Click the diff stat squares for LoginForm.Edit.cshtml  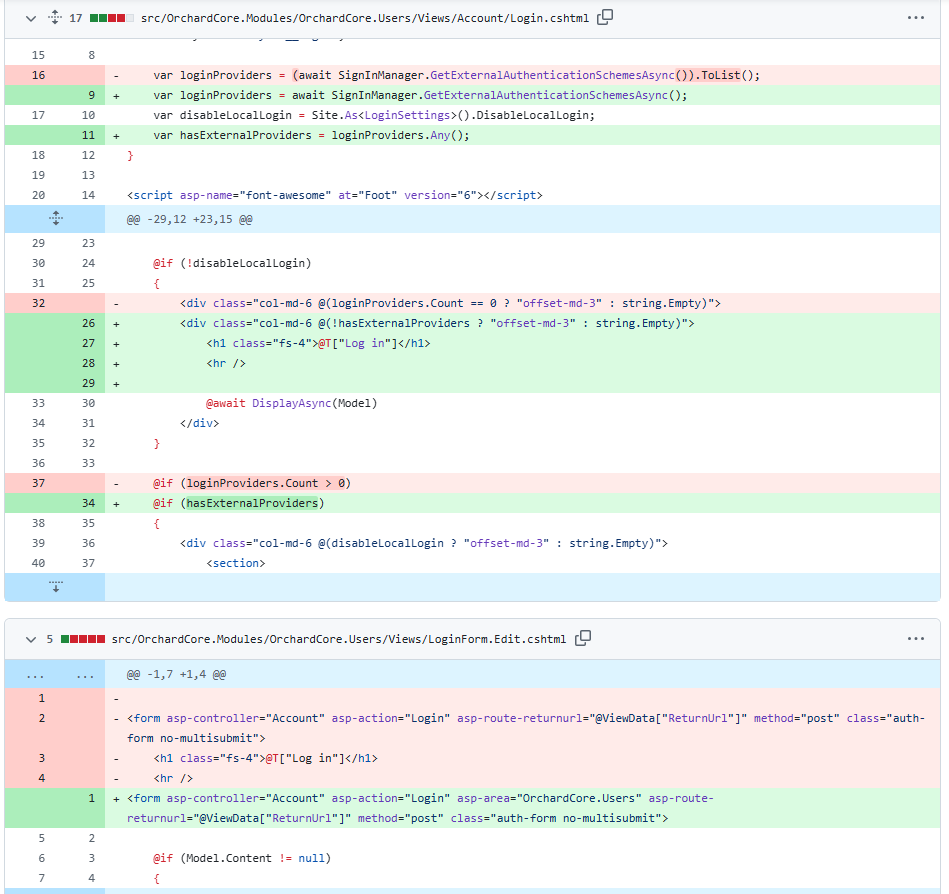click(83, 639)
